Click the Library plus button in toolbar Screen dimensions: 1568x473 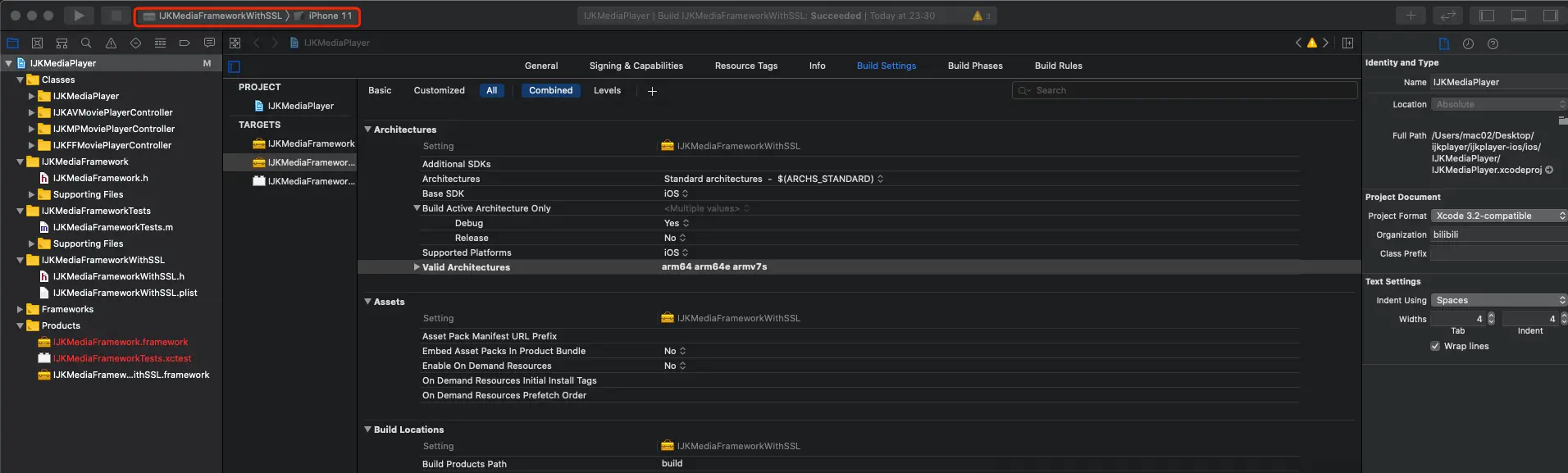pyautogui.click(x=1411, y=16)
